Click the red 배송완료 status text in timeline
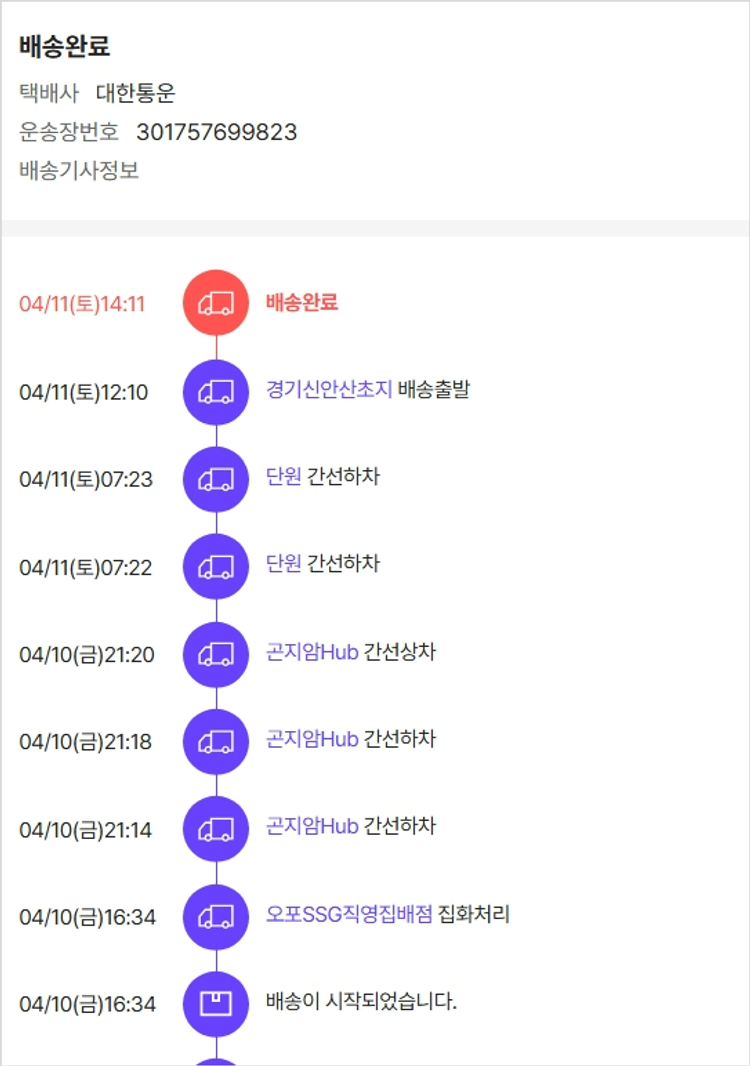The height and width of the screenshot is (1066, 750). point(302,302)
